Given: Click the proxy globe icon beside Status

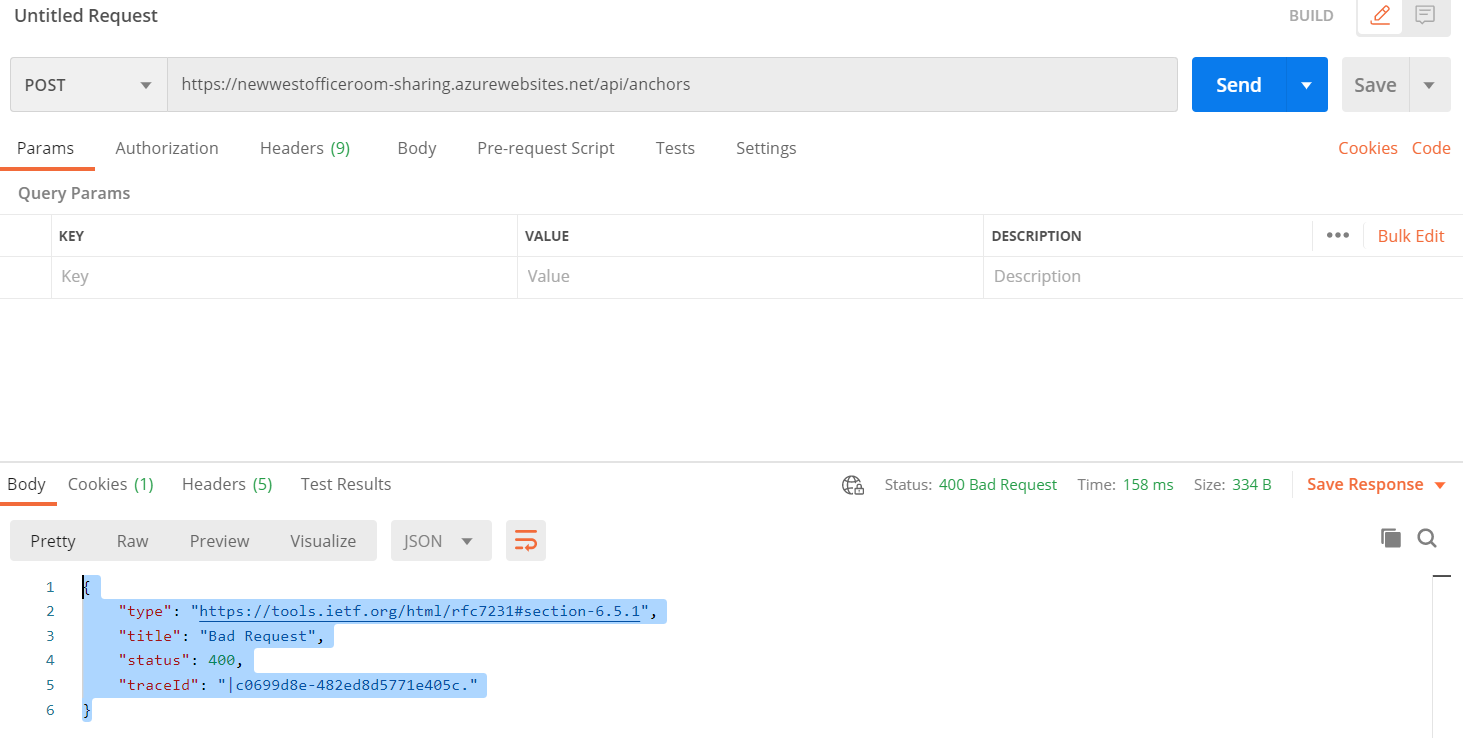Looking at the screenshot, I should pyautogui.click(x=852, y=484).
